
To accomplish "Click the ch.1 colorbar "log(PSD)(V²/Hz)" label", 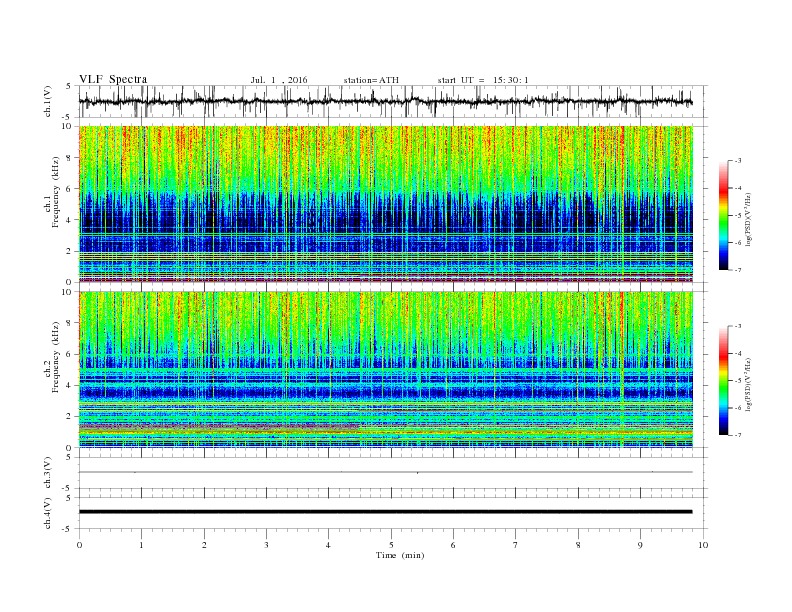I will pos(750,220).
